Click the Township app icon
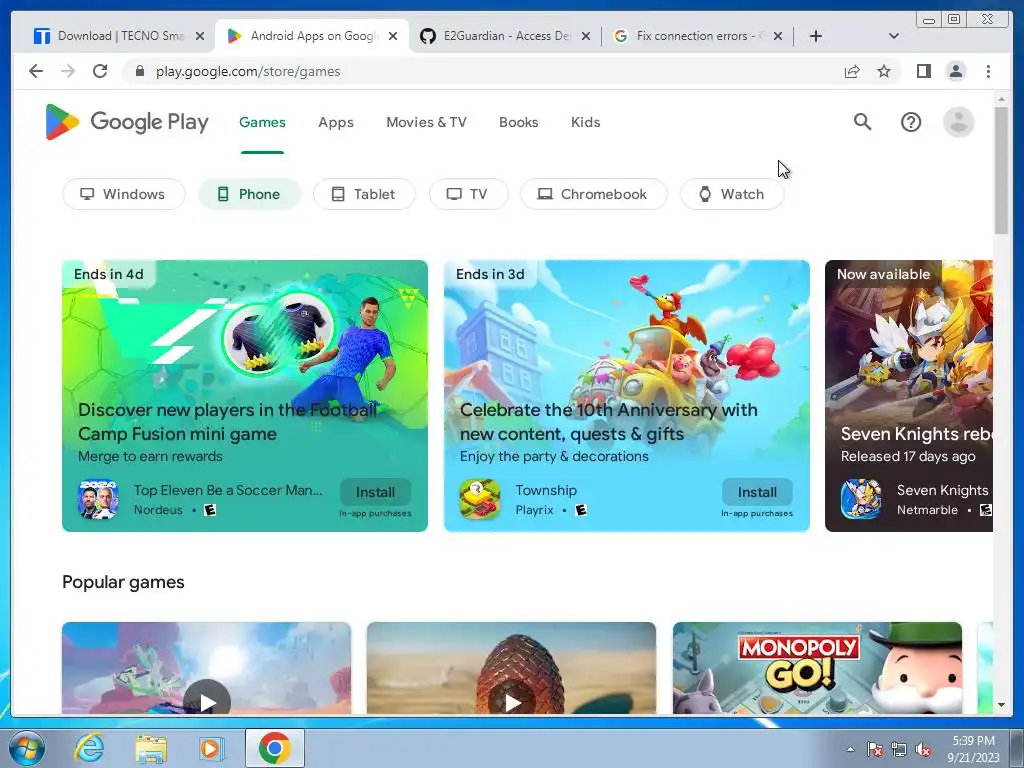This screenshot has width=1024, height=768. point(480,500)
